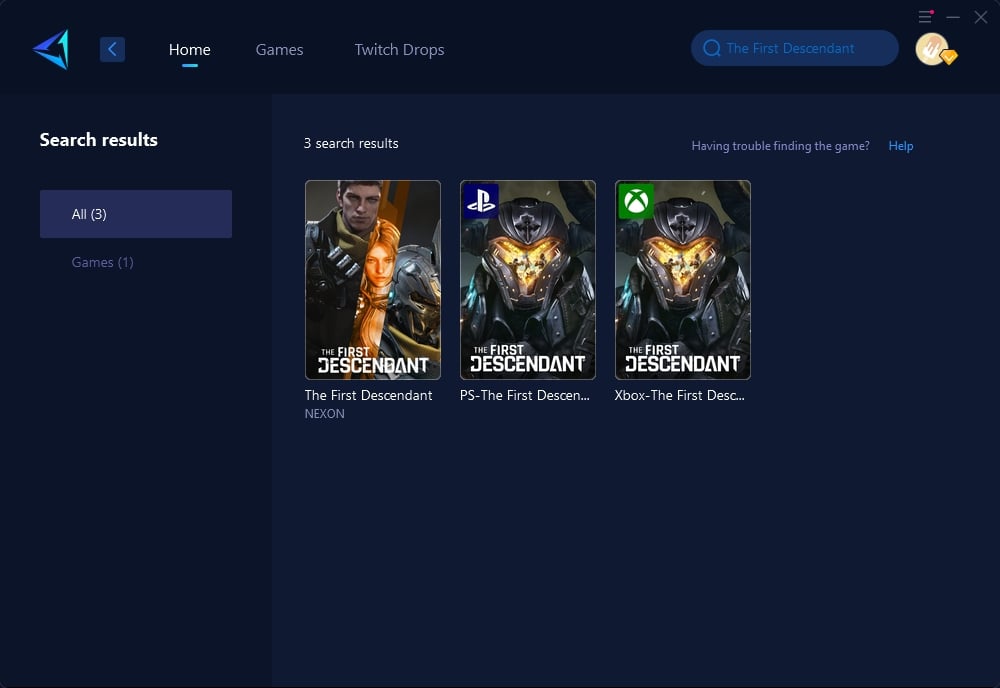Screen dimensions: 1000x688
Task: Open The First Descendant PC cover thumbnail
Action: [372, 280]
